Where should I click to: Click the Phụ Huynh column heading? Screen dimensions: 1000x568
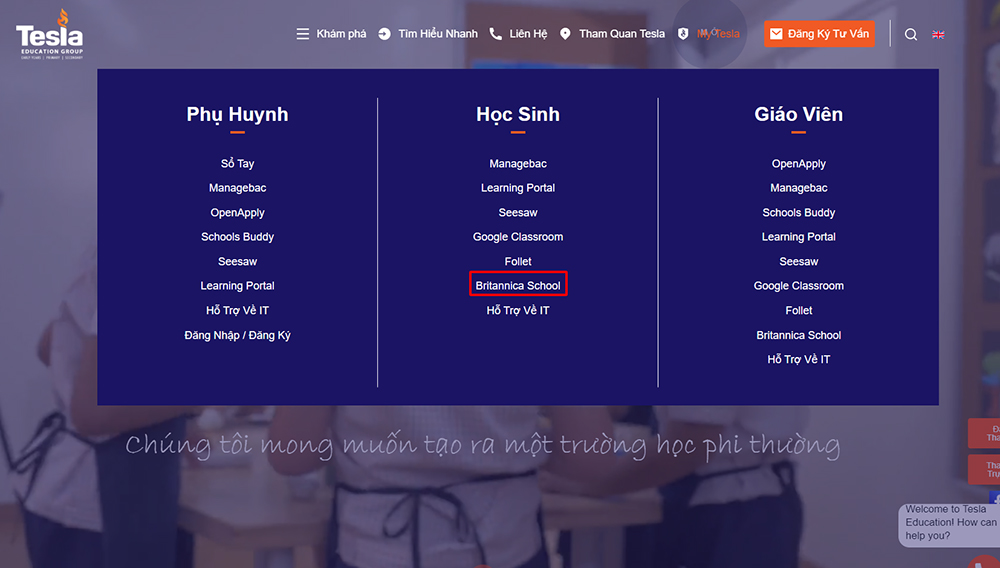pyautogui.click(x=237, y=114)
